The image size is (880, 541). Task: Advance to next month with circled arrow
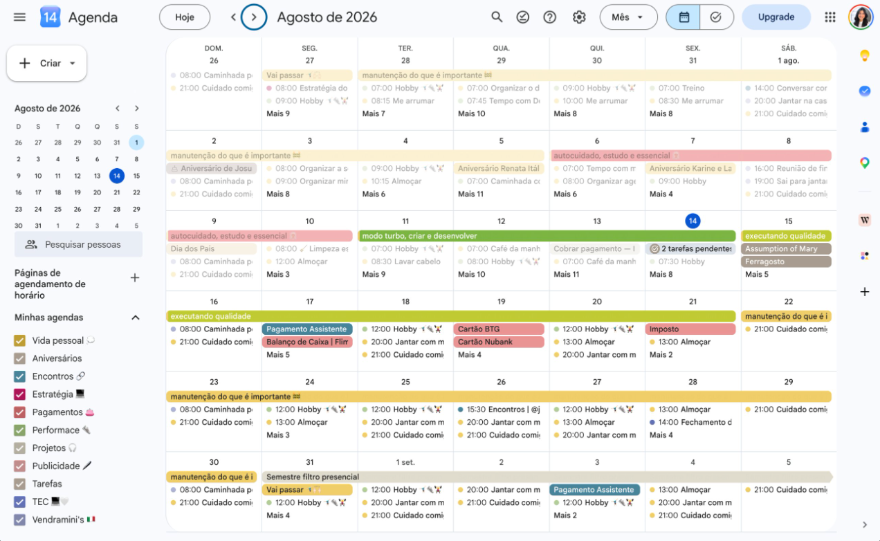[254, 17]
